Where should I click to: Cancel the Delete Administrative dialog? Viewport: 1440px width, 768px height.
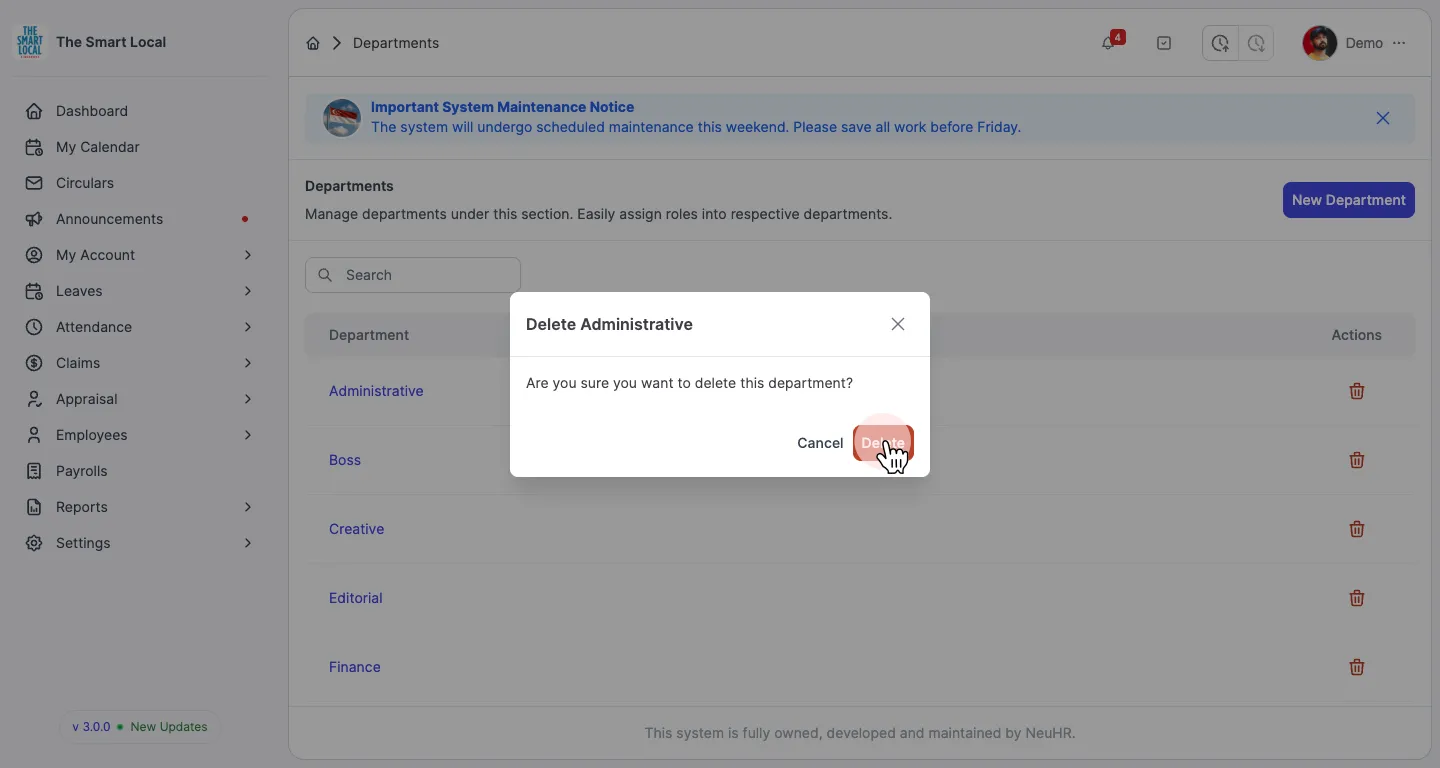pyautogui.click(x=820, y=443)
